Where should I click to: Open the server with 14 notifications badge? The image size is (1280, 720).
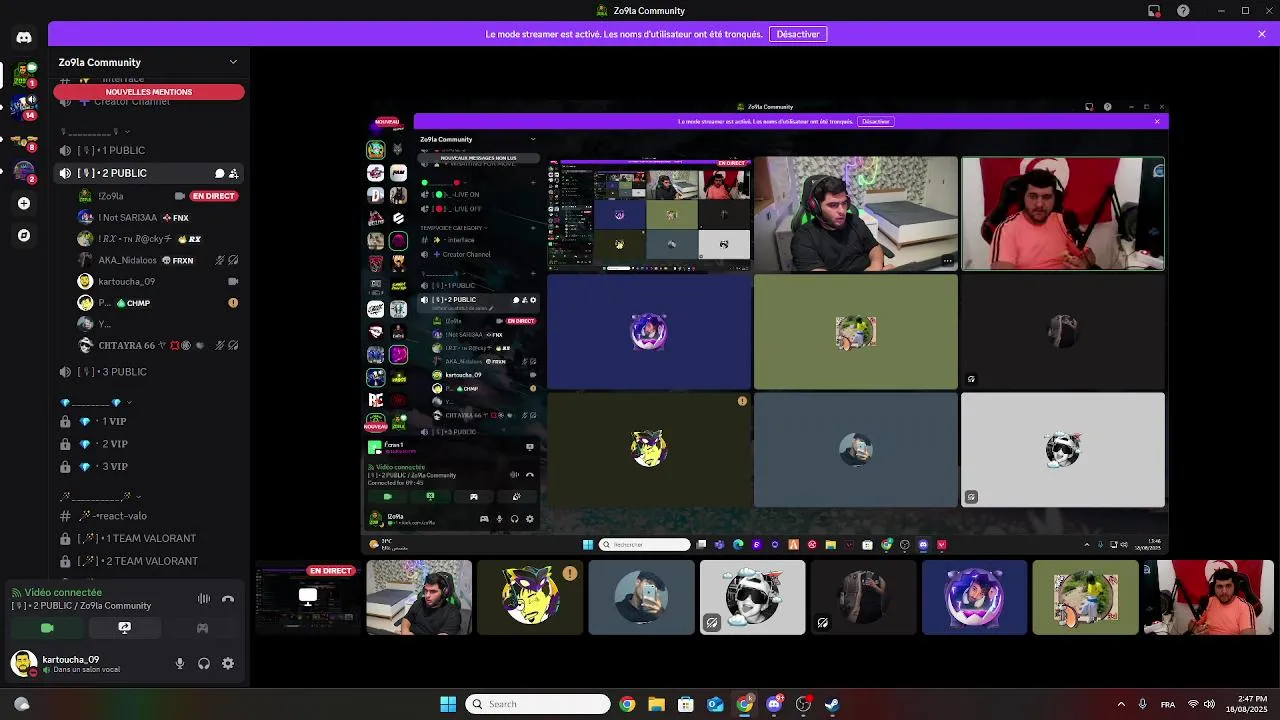point(24,106)
